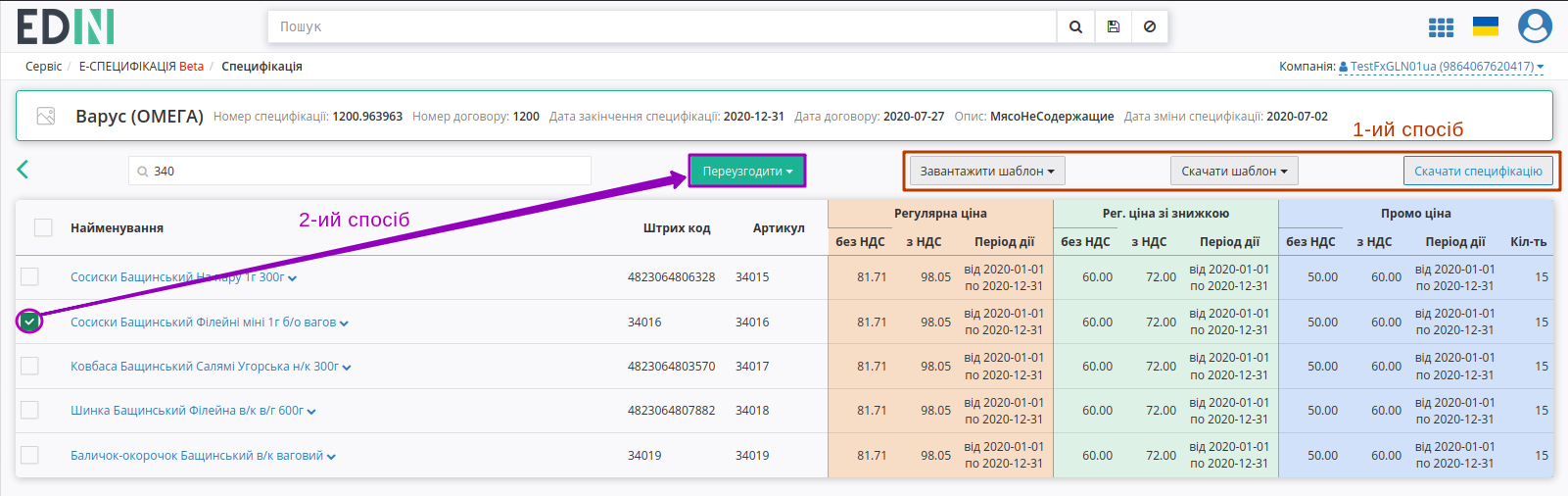
Task: Click the Промо ціна header
Action: (x=1416, y=213)
